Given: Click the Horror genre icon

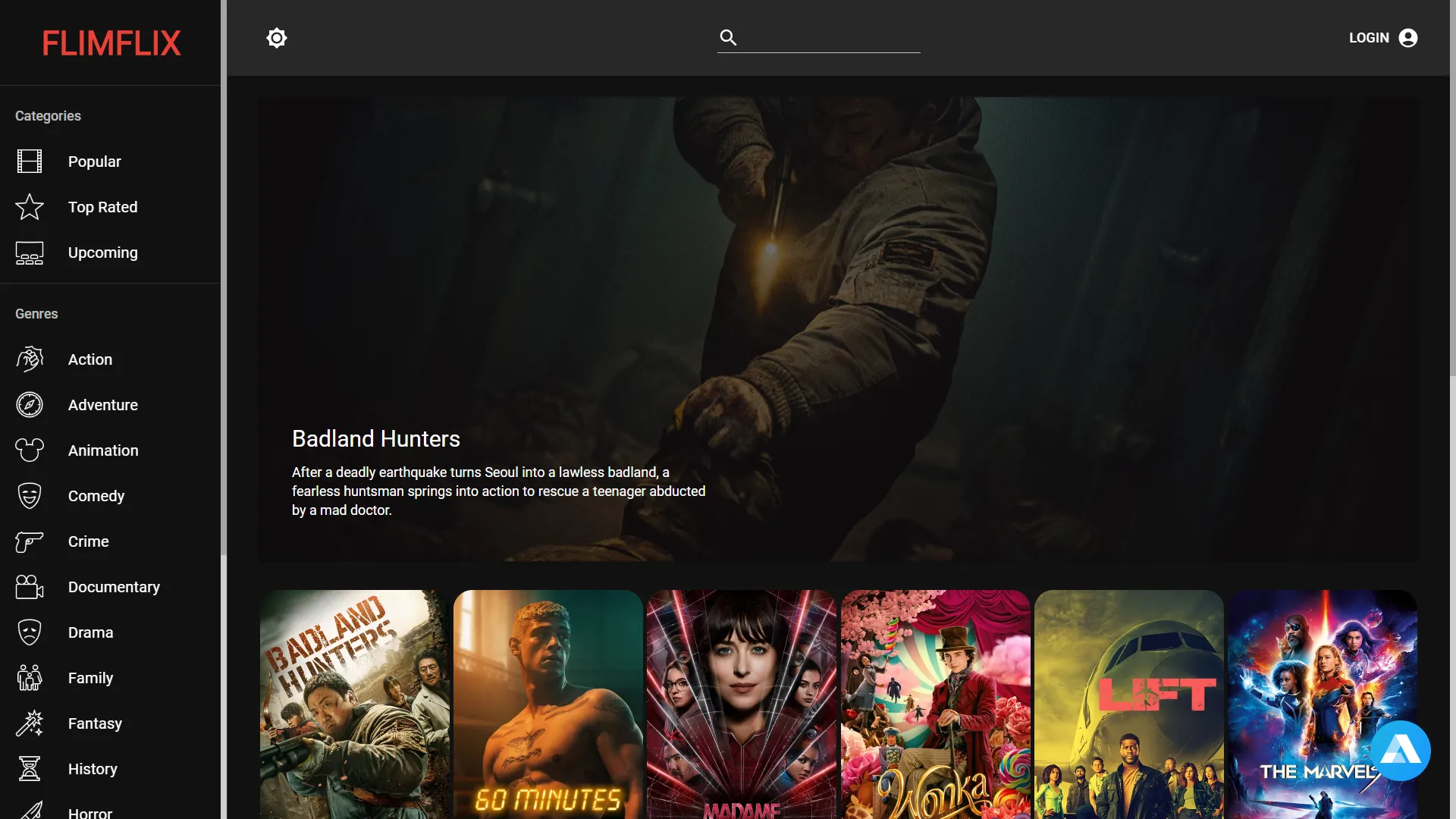Looking at the screenshot, I should point(30,811).
